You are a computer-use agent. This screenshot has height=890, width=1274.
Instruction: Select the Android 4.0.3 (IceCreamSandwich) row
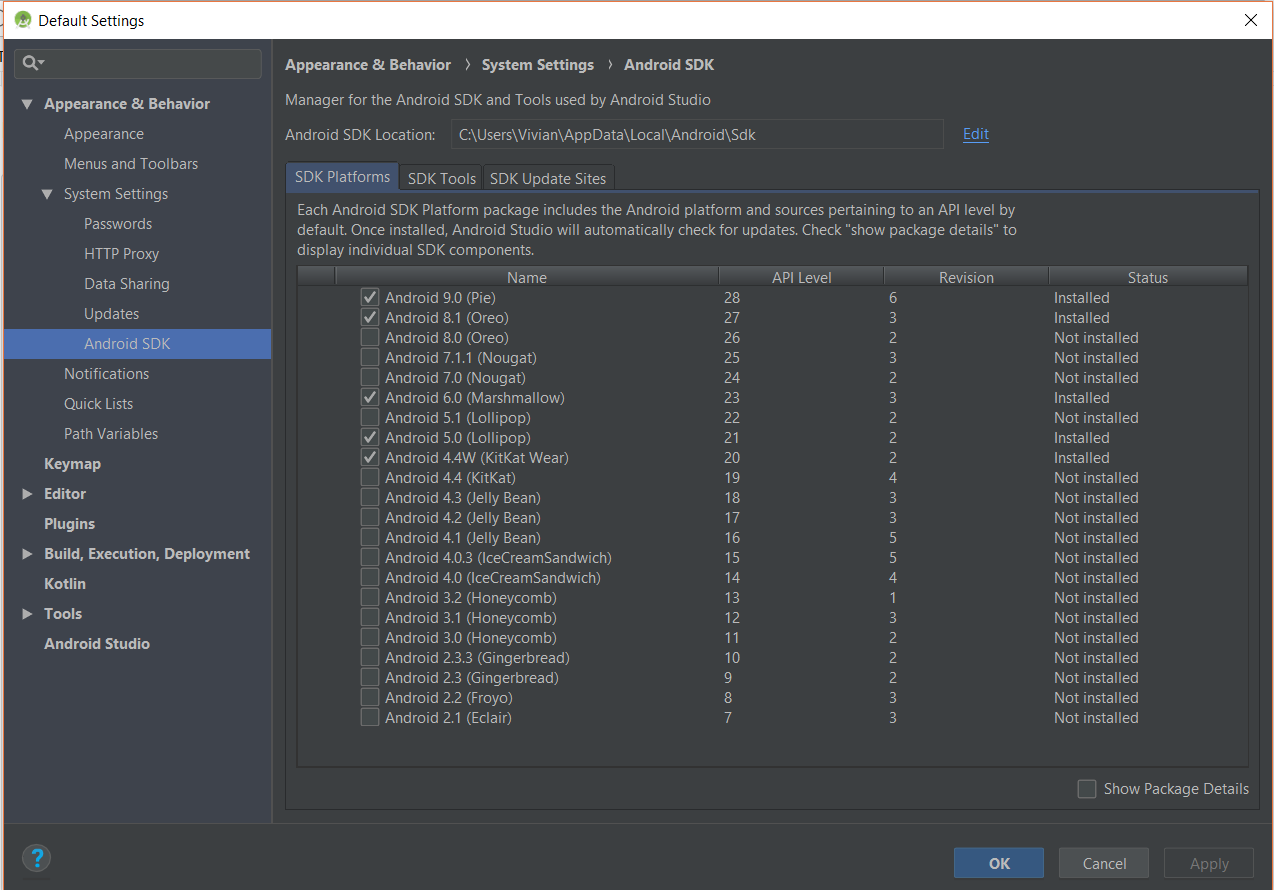[772, 557]
